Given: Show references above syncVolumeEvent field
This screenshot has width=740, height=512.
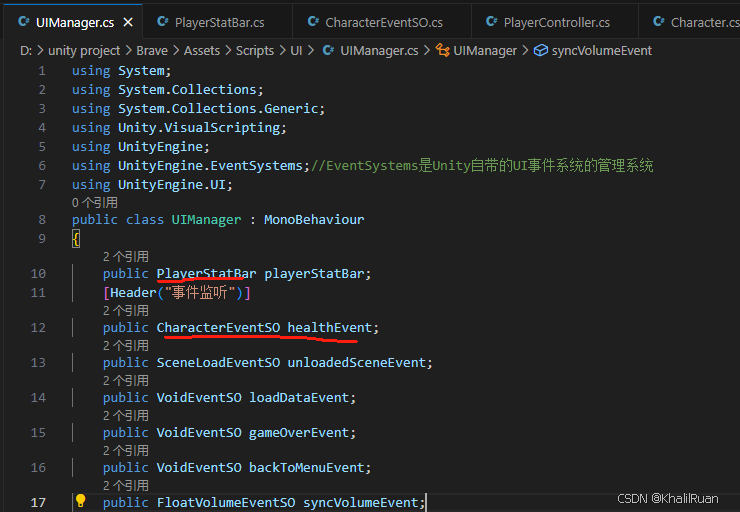Looking at the screenshot, I should [126, 485].
